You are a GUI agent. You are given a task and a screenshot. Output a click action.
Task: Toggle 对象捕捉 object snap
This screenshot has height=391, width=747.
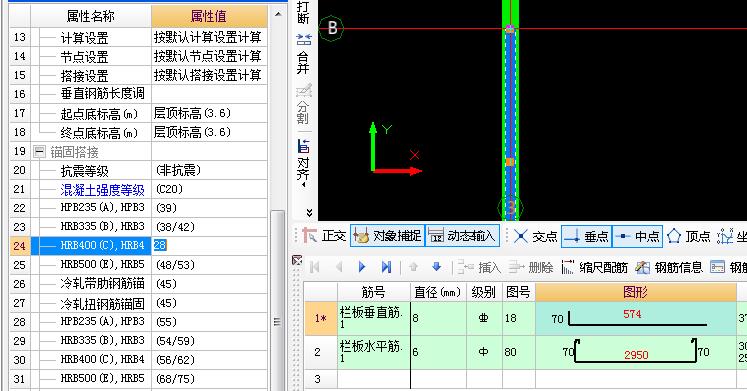(x=387, y=236)
